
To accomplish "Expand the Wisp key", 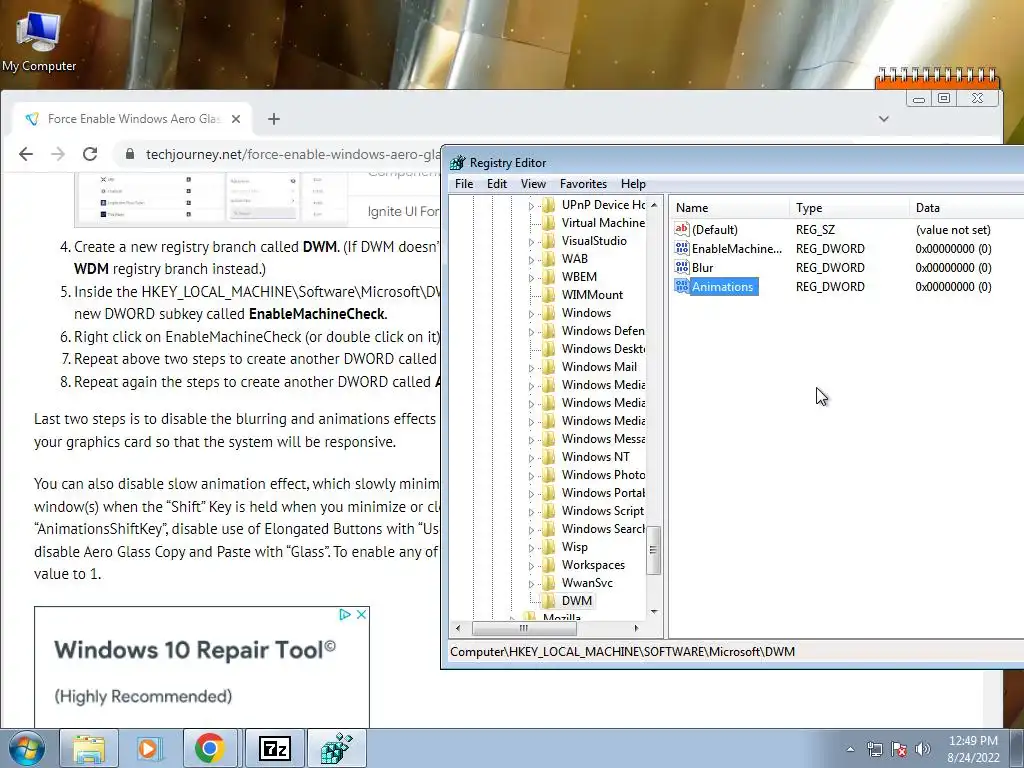I will click(x=531, y=548).
